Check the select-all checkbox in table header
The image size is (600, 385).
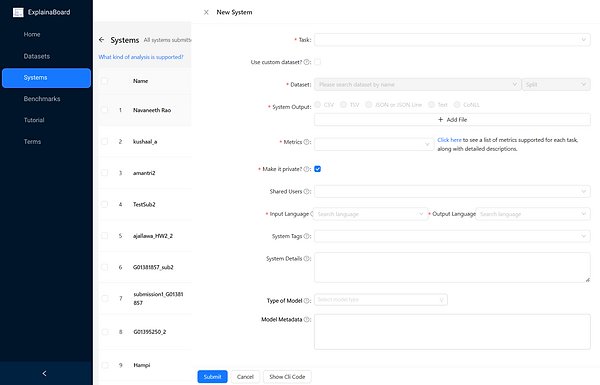pyautogui.click(x=104, y=81)
